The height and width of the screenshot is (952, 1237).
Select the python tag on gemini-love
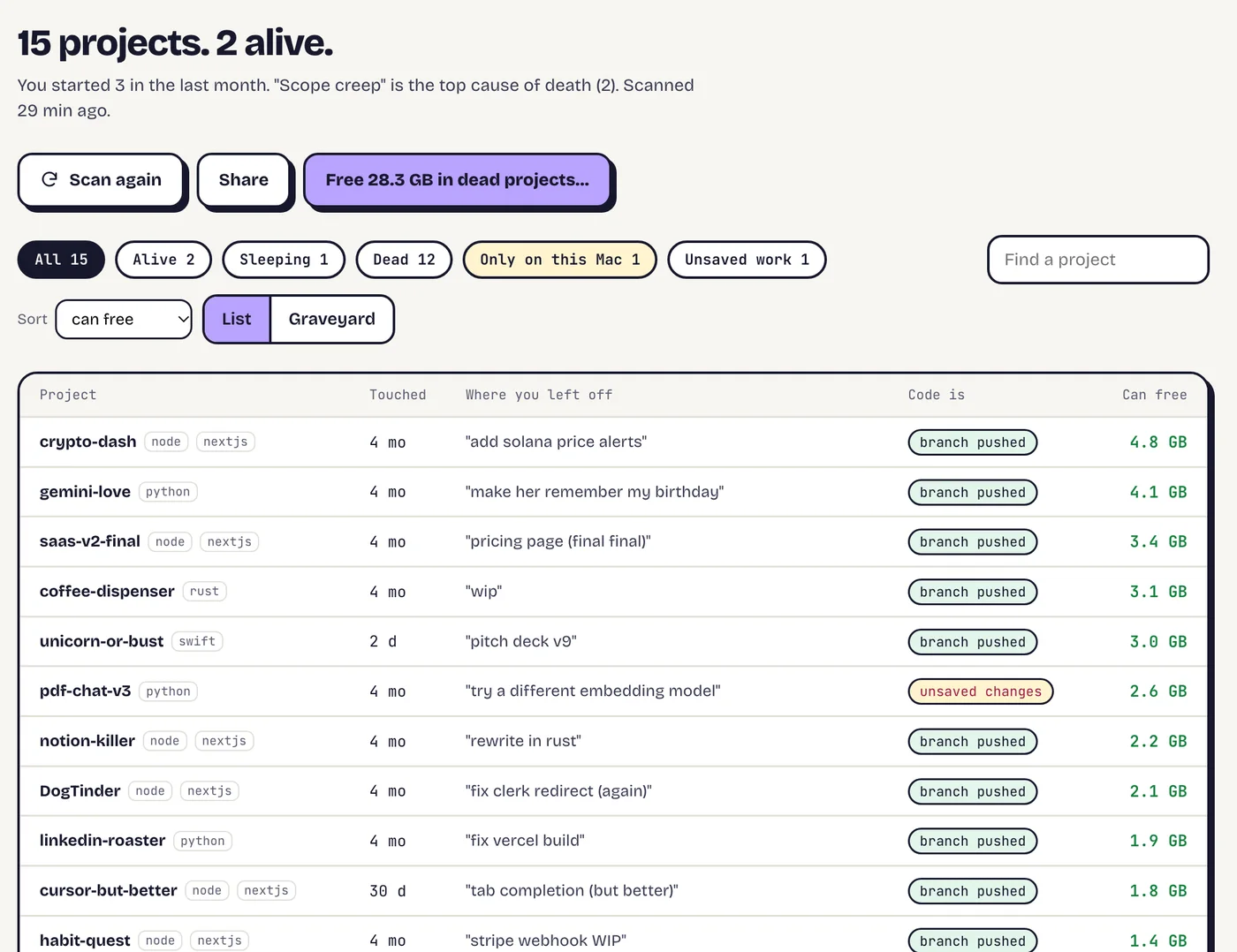coord(168,492)
